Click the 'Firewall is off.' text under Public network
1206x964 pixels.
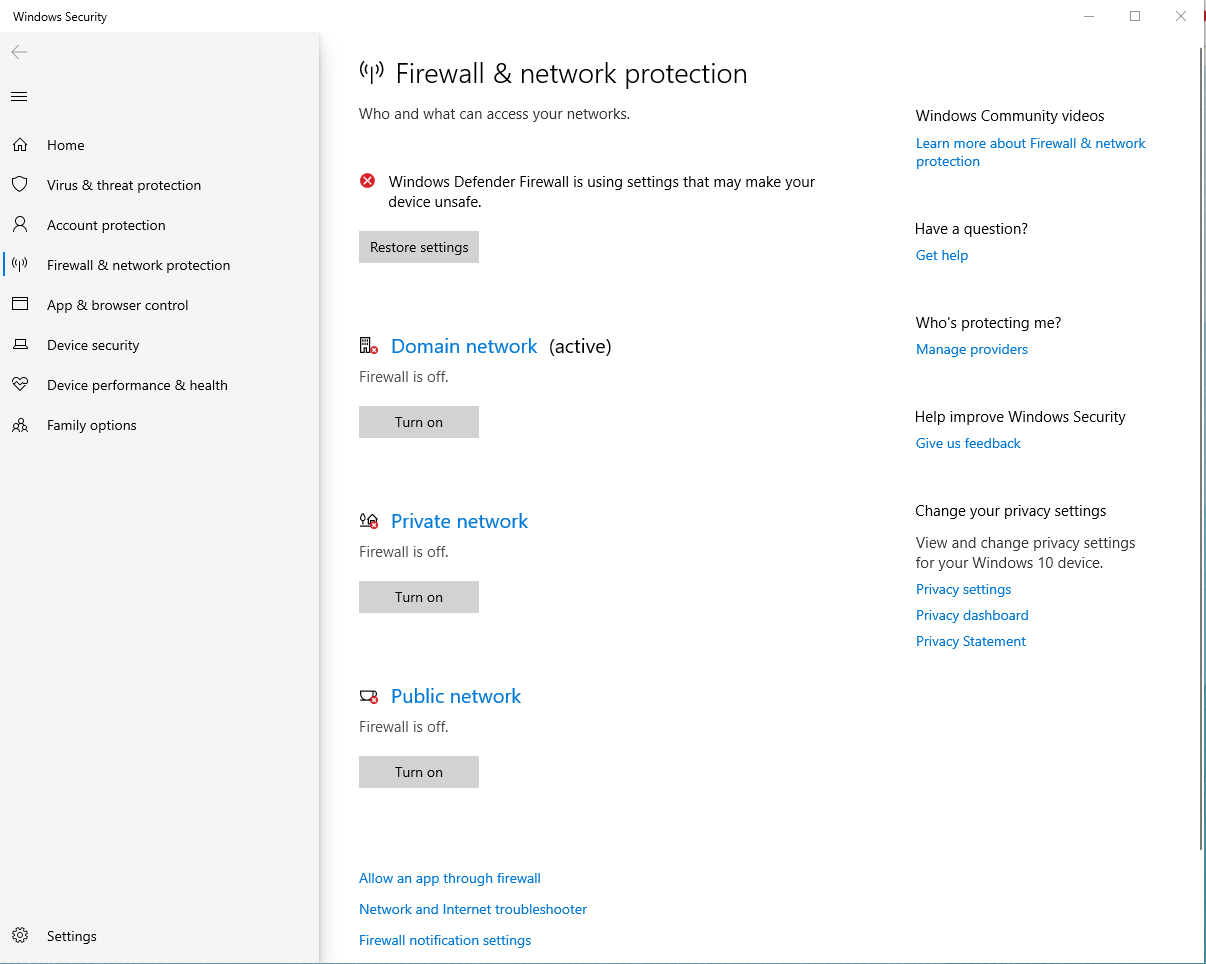(x=404, y=727)
